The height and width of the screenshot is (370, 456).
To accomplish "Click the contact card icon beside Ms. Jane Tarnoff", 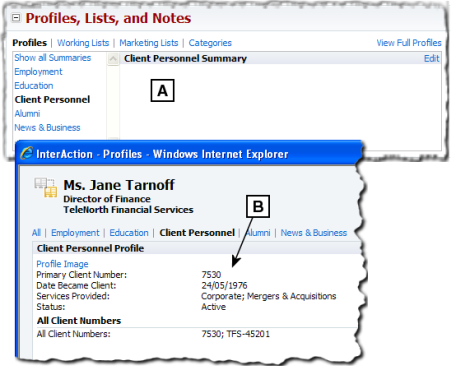I will coord(46,188).
